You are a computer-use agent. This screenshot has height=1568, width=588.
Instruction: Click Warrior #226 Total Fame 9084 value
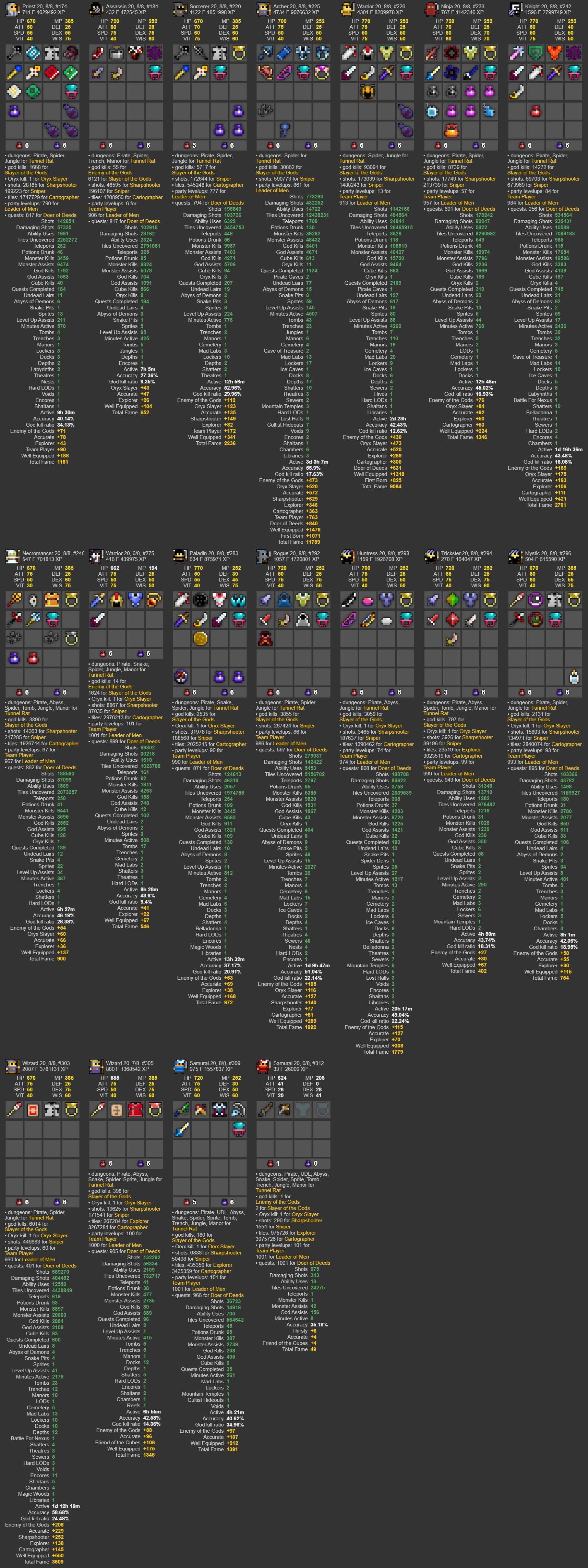395,486
